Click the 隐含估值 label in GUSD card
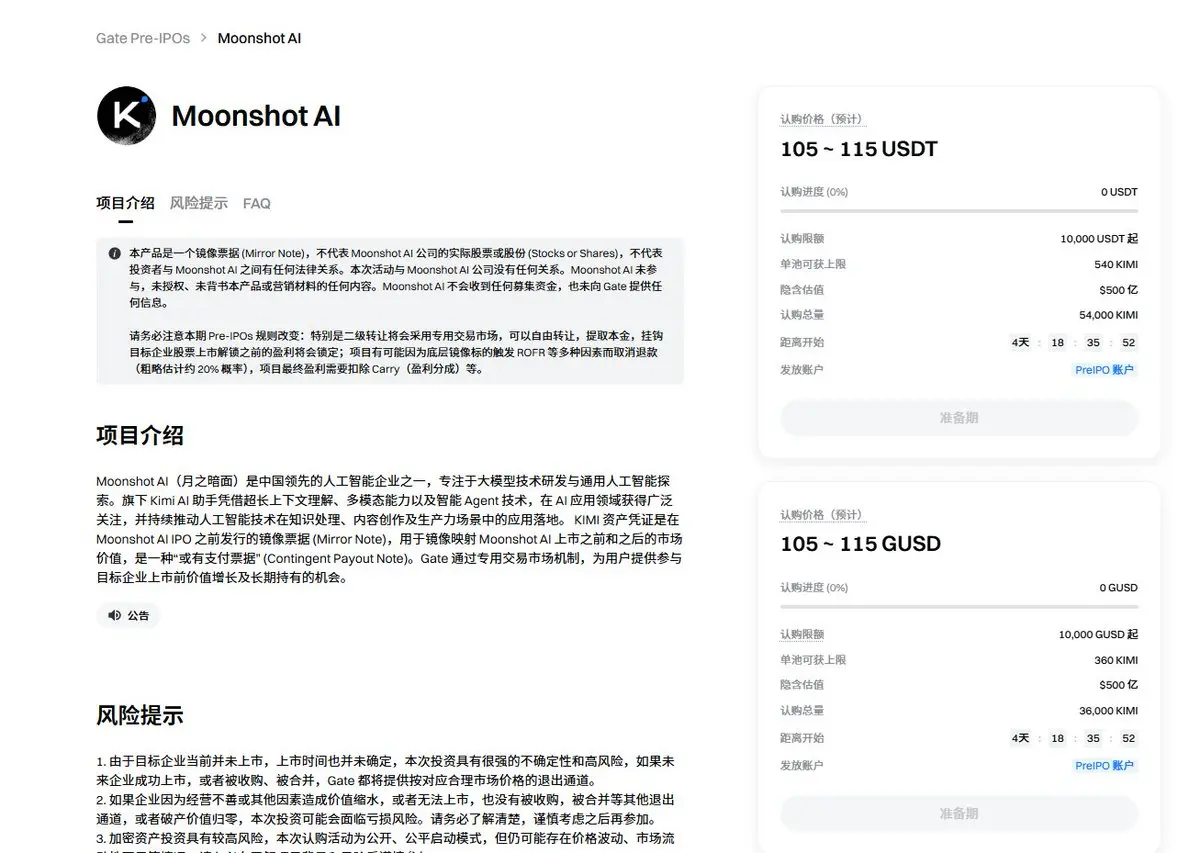The image size is (1200, 853). coord(802,685)
